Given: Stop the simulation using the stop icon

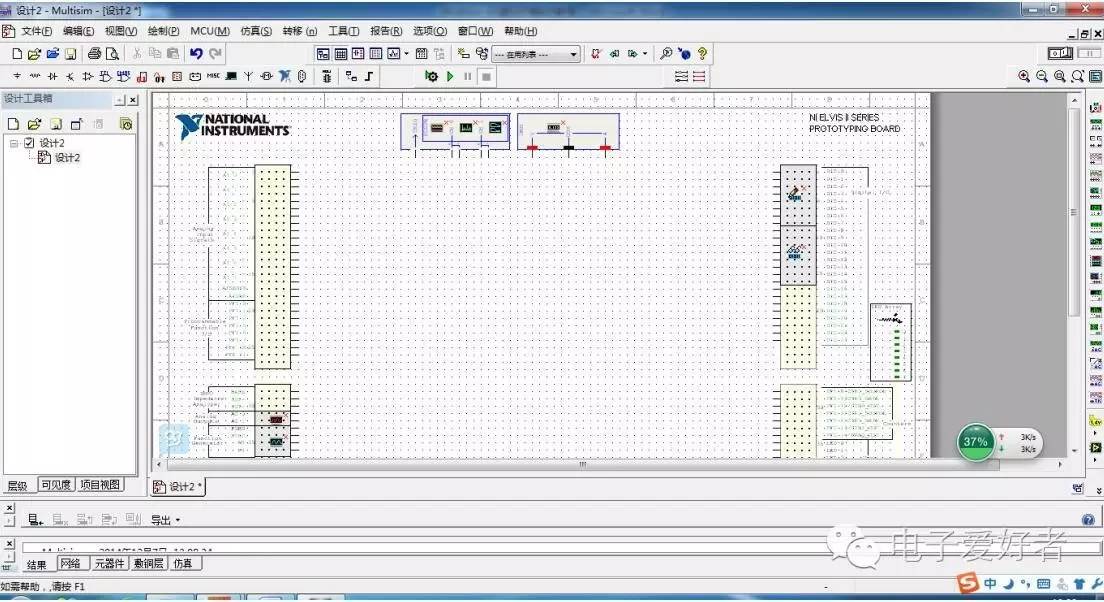Looking at the screenshot, I should pos(485,76).
